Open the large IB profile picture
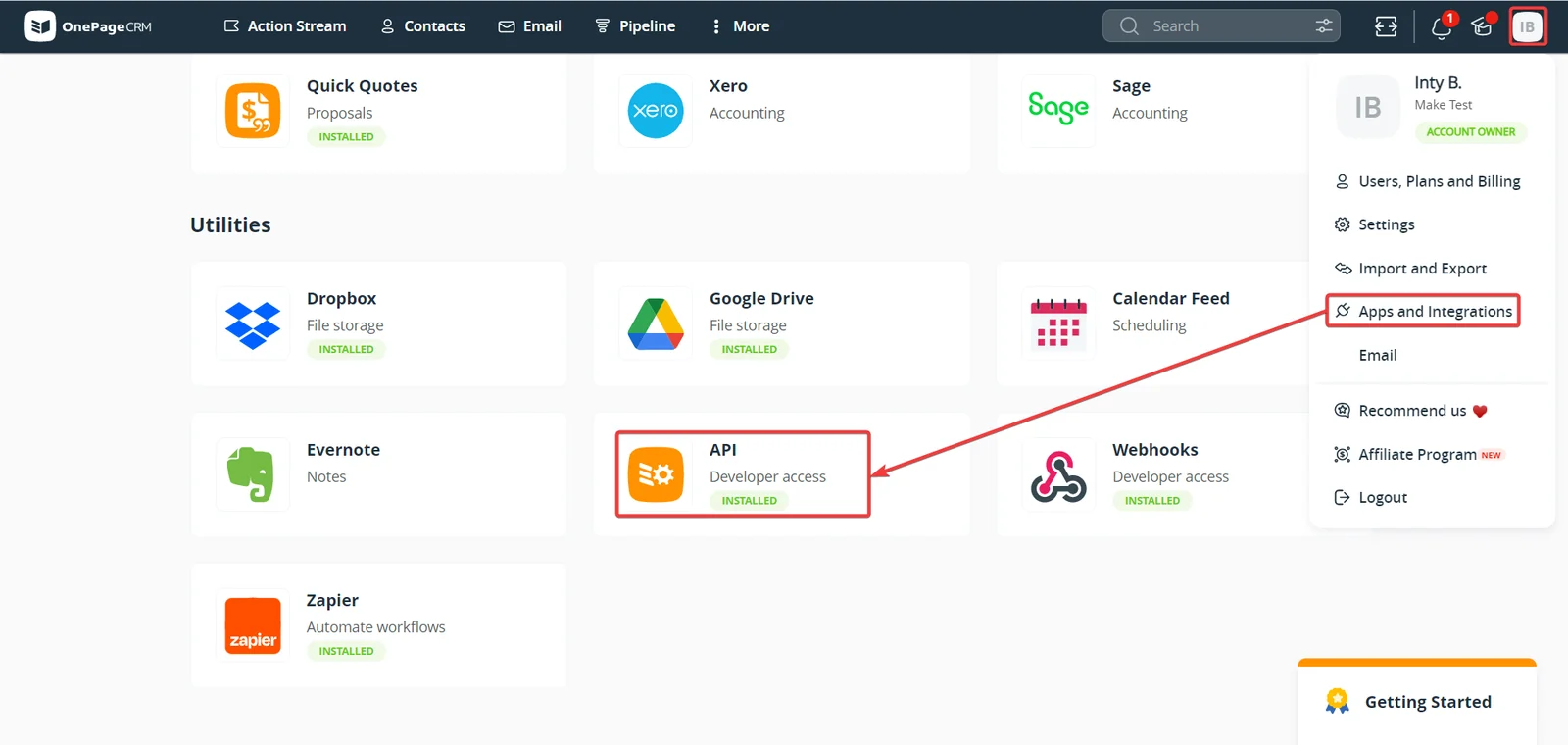The height and width of the screenshot is (745, 1568). pos(1368,107)
